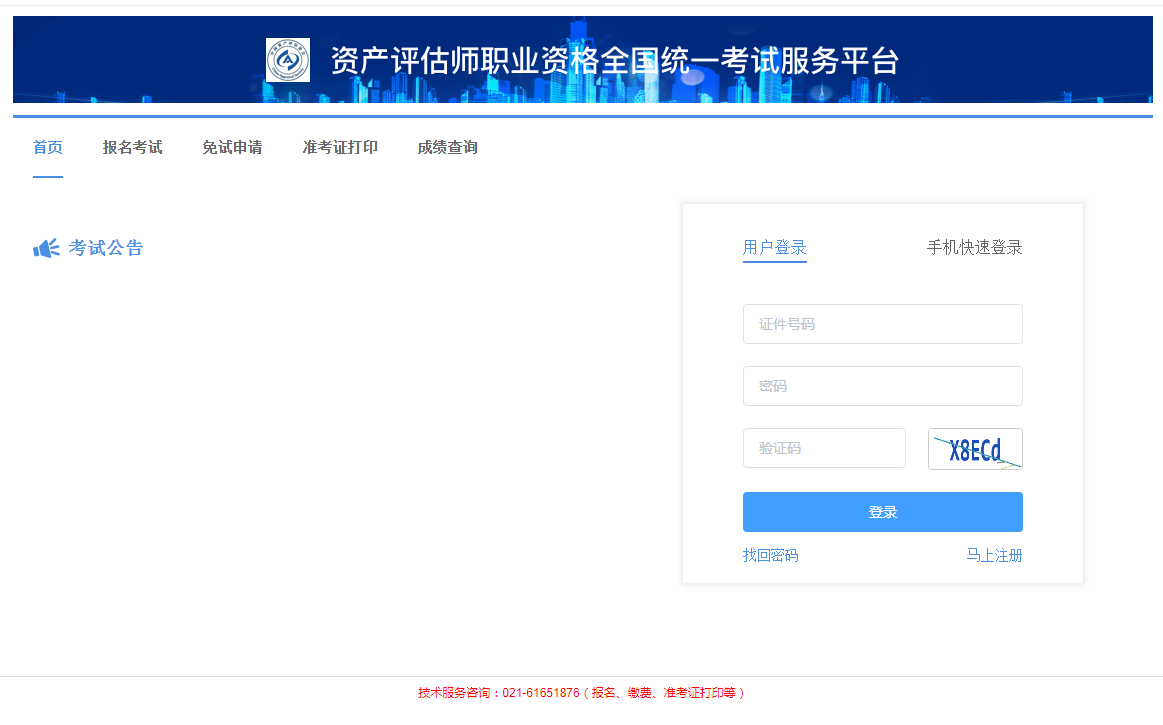
Task: Open the 成绩查询 page
Action: 447,148
